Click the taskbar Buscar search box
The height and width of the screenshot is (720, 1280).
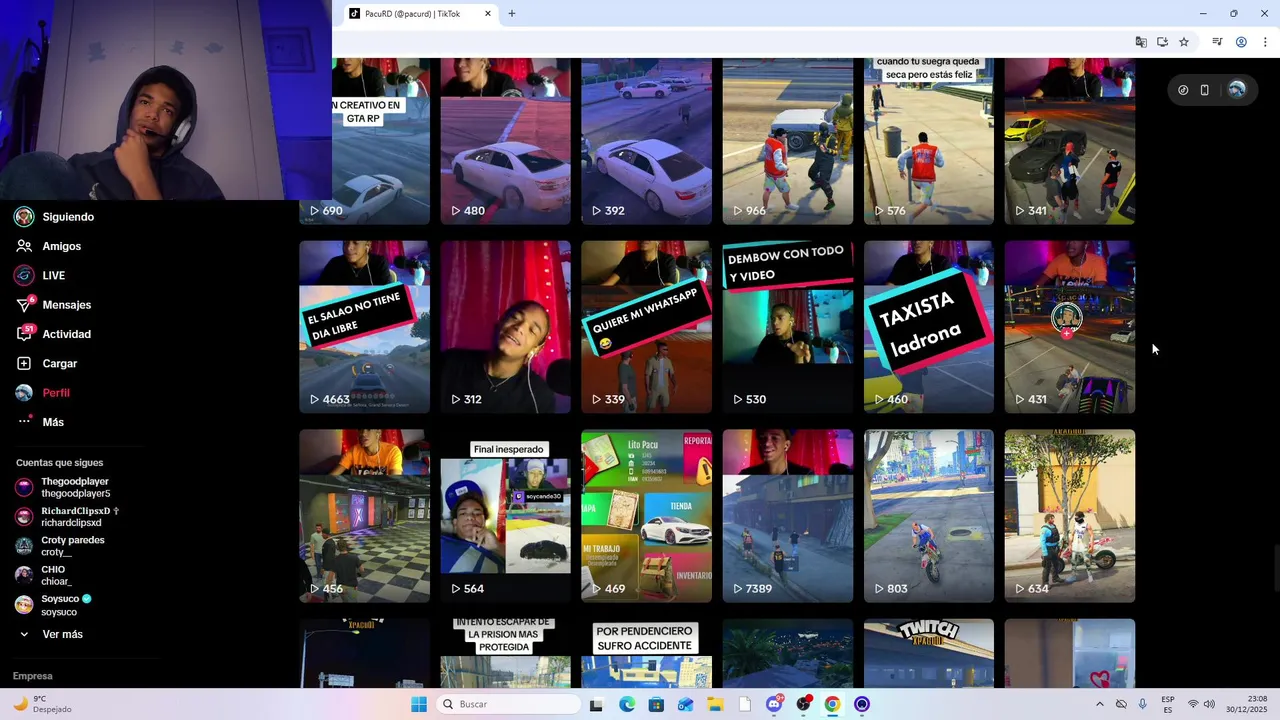508,704
